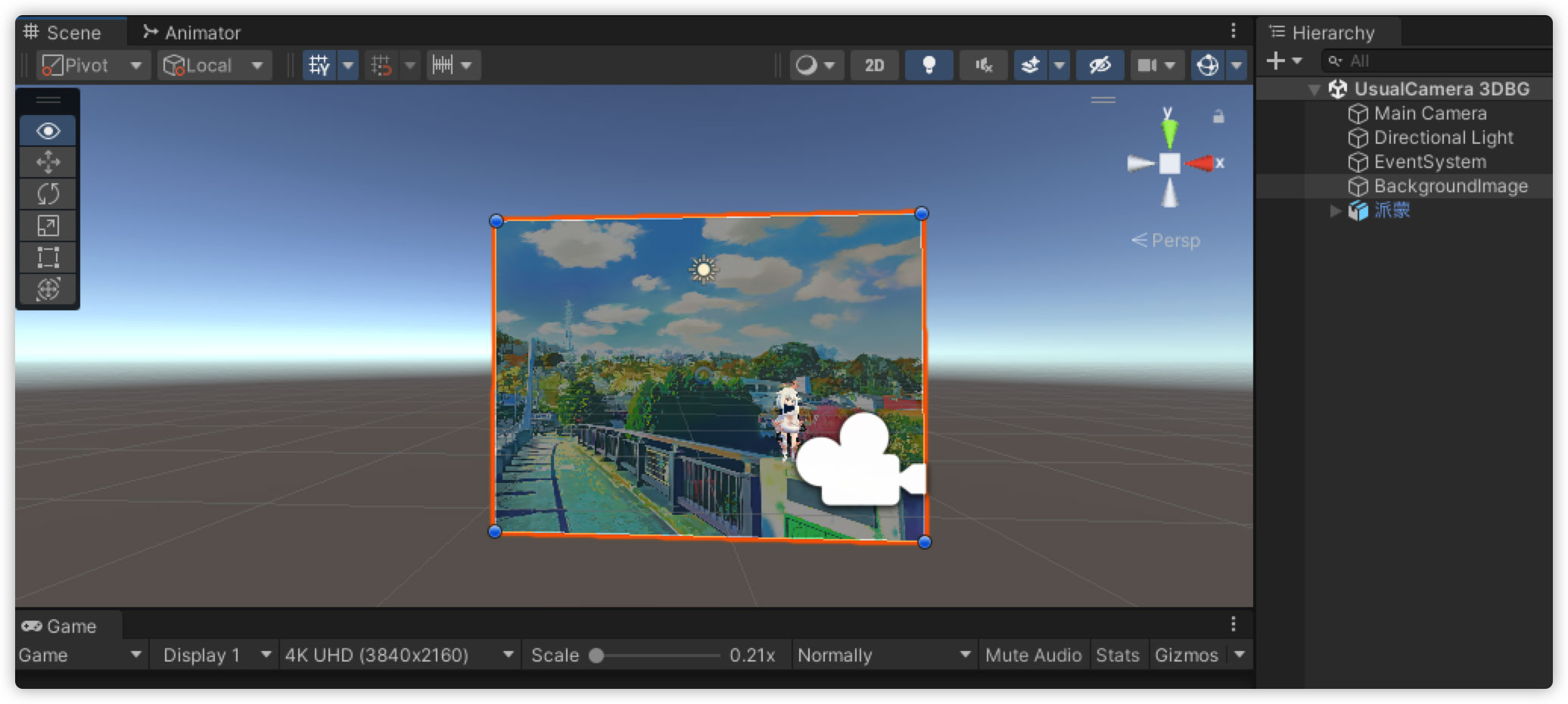The height and width of the screenshot is (704, 1568).
Task: Toggle grid snapping icon
Action: coord(381,65)
